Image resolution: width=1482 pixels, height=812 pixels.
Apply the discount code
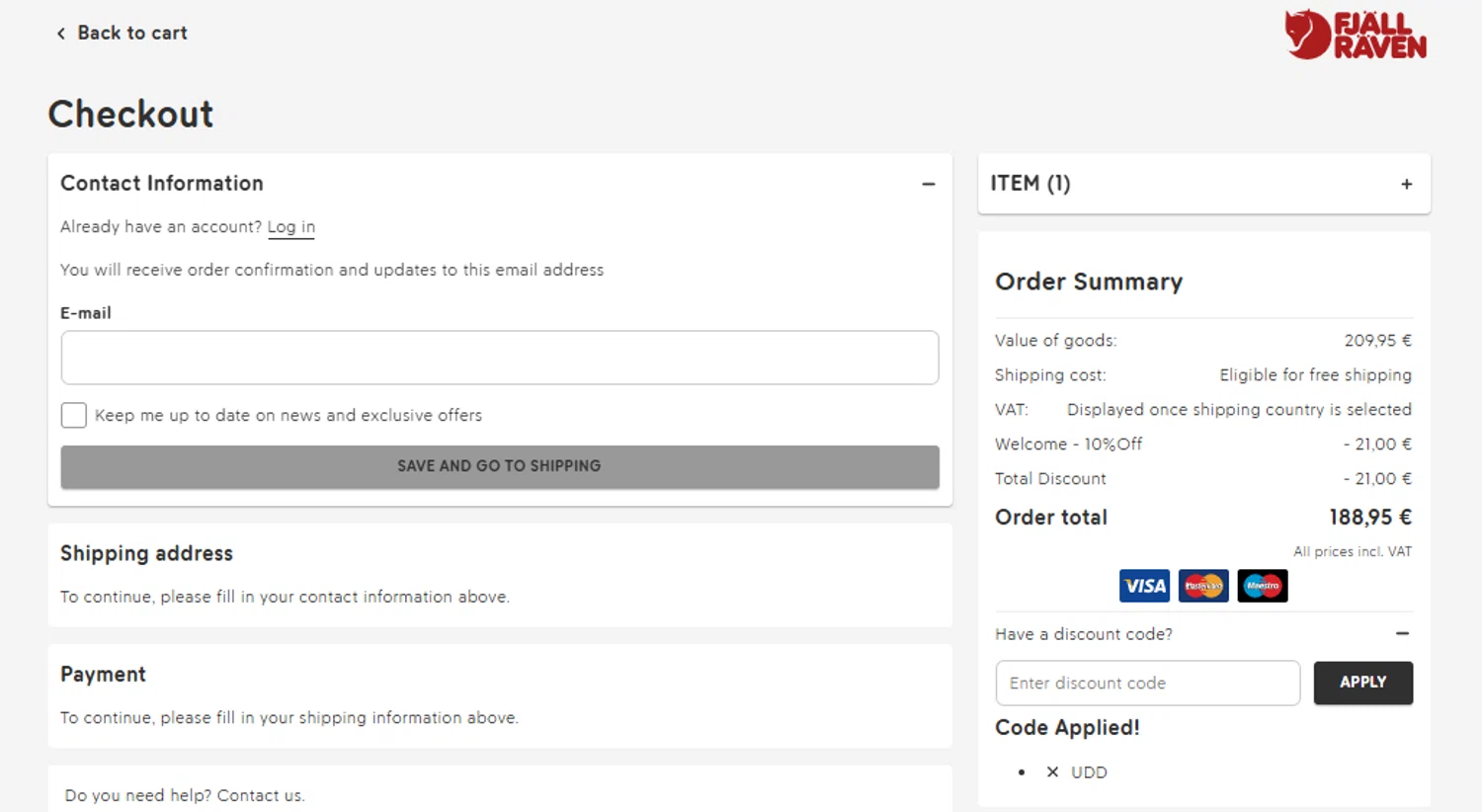[1362, 683]
